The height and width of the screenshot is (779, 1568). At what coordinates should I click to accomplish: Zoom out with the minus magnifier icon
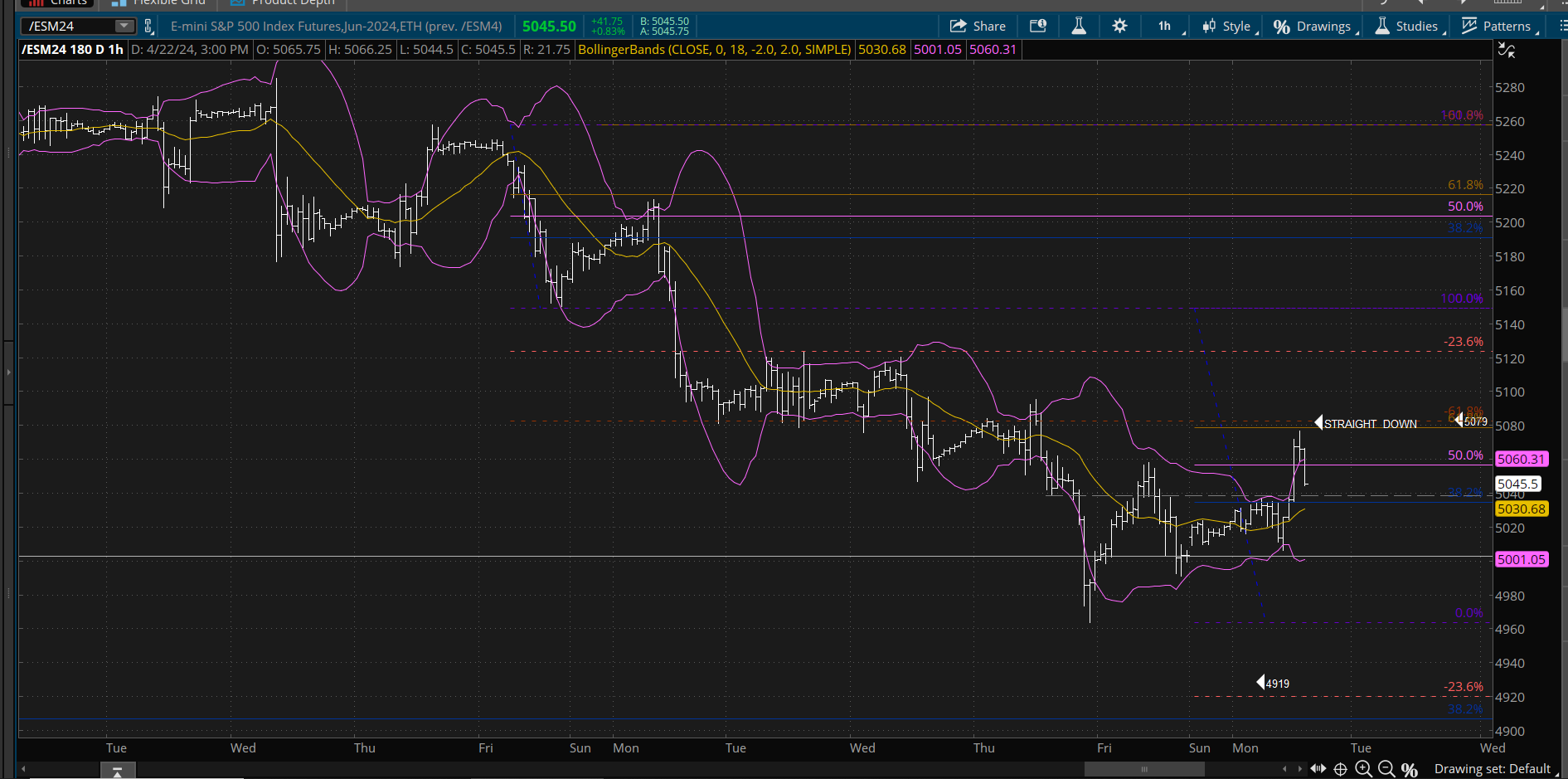[1386, 769]
